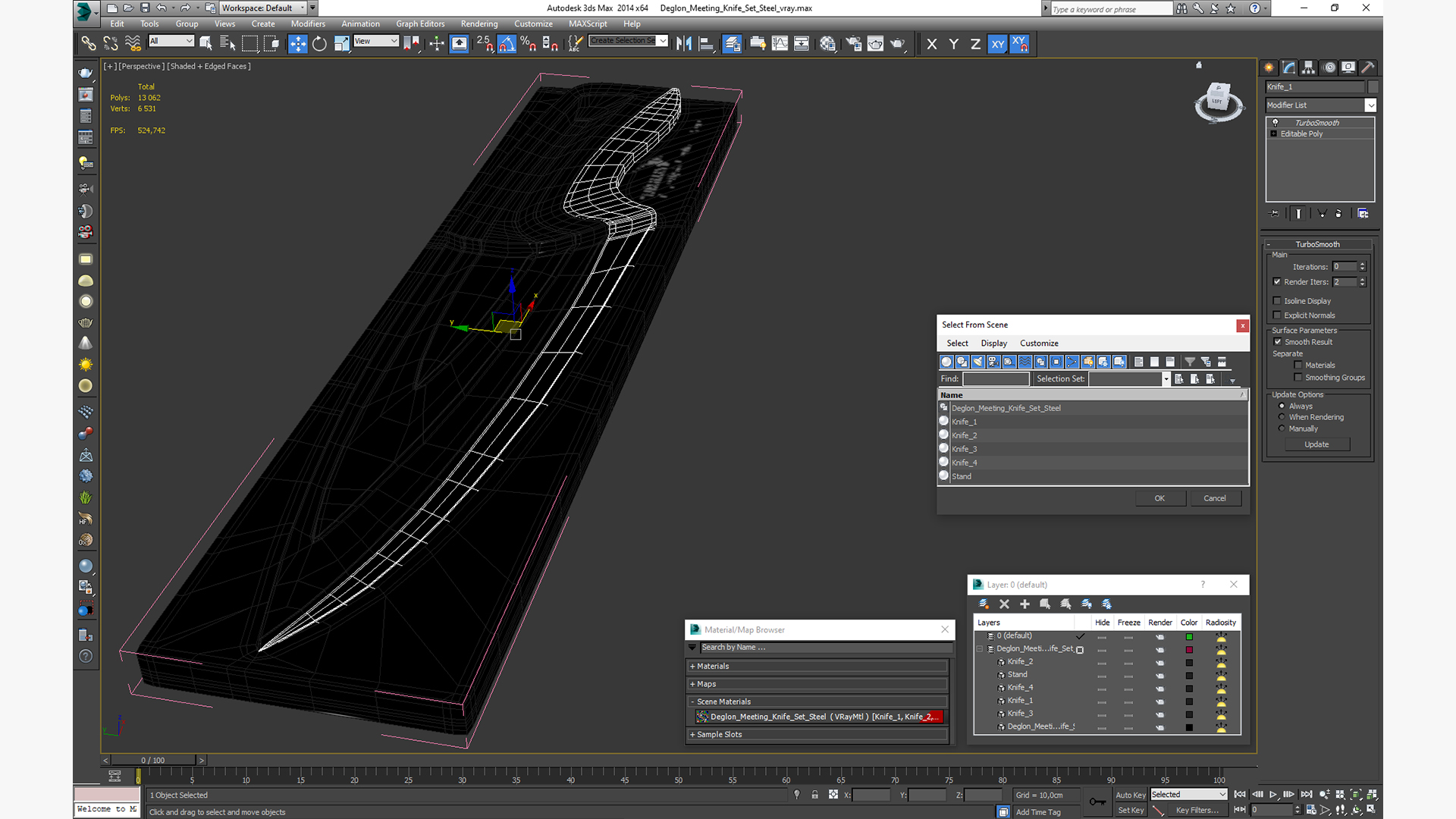Open Display menu in Select From Scene
Screen dimensions: 1456x819
[993, 344]
